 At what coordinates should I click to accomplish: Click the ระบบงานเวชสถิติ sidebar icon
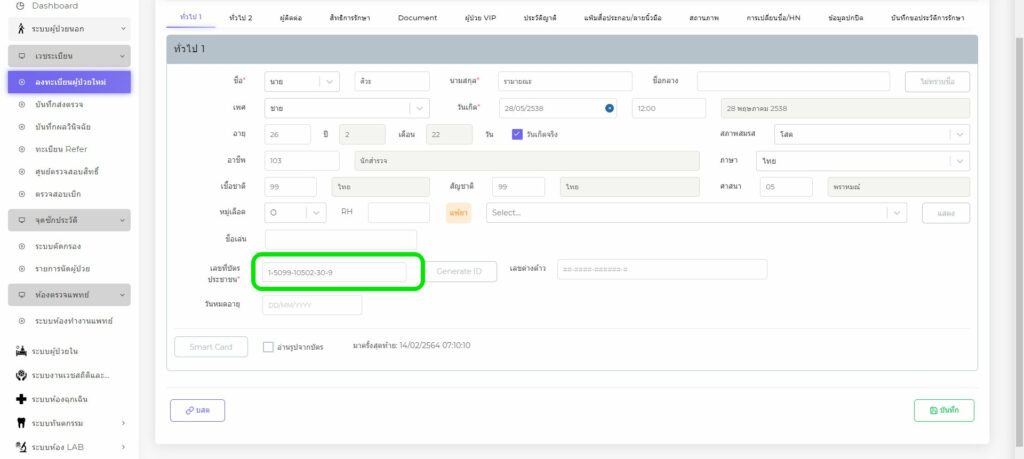(21, 375)
